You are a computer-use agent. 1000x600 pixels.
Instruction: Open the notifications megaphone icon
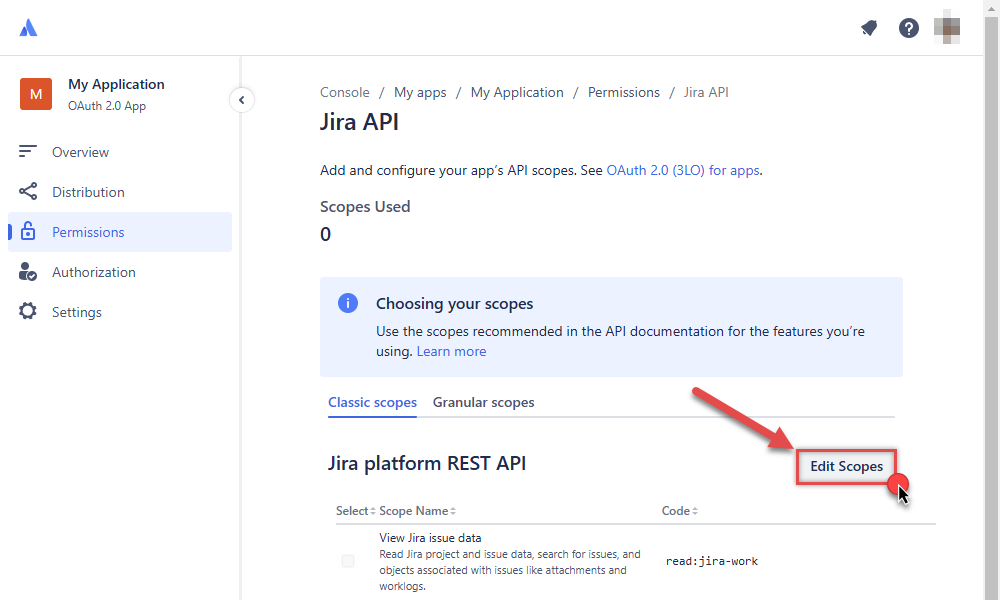coord(869,27)
